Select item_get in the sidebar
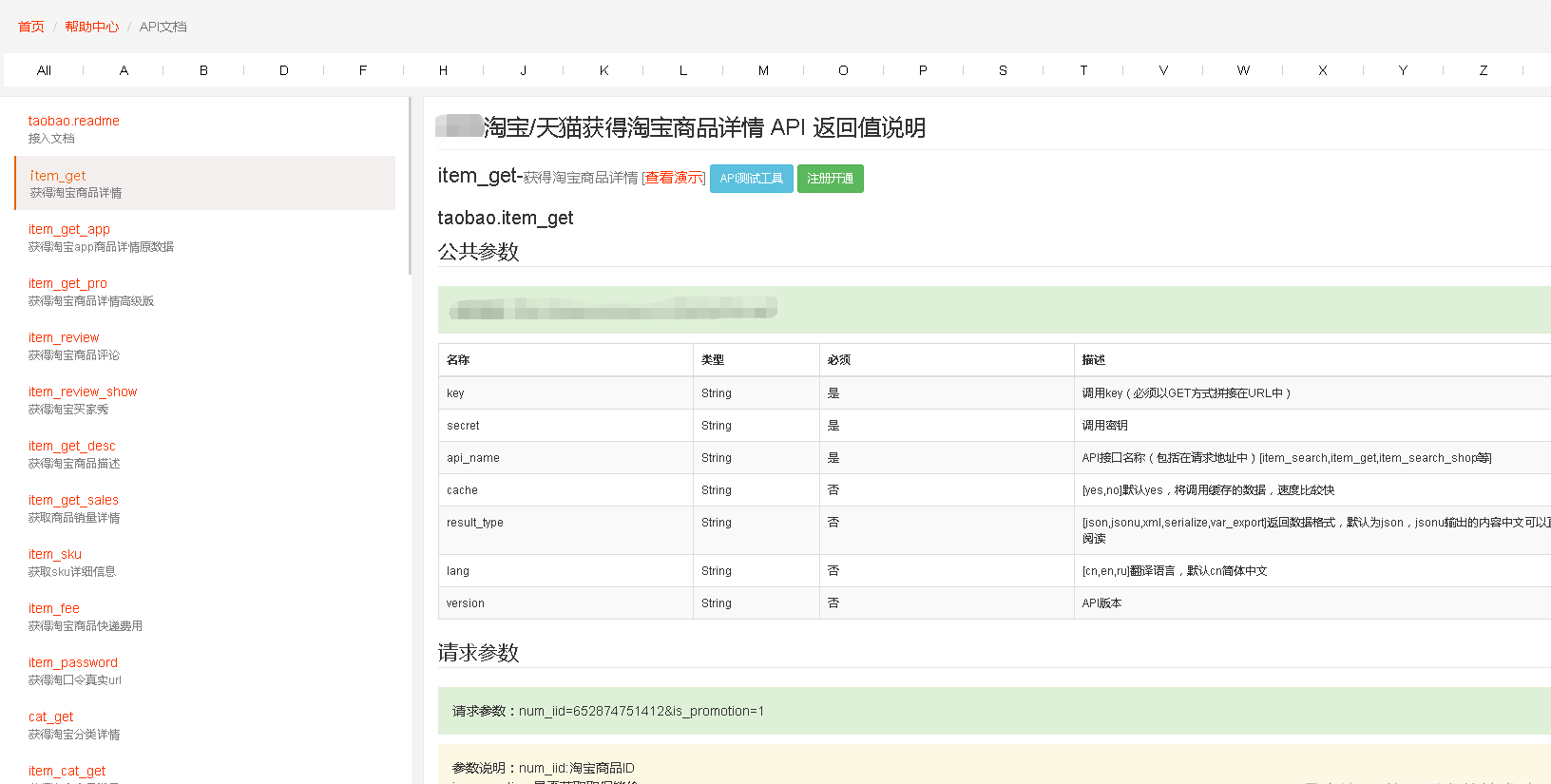 (x=205, y=183)
